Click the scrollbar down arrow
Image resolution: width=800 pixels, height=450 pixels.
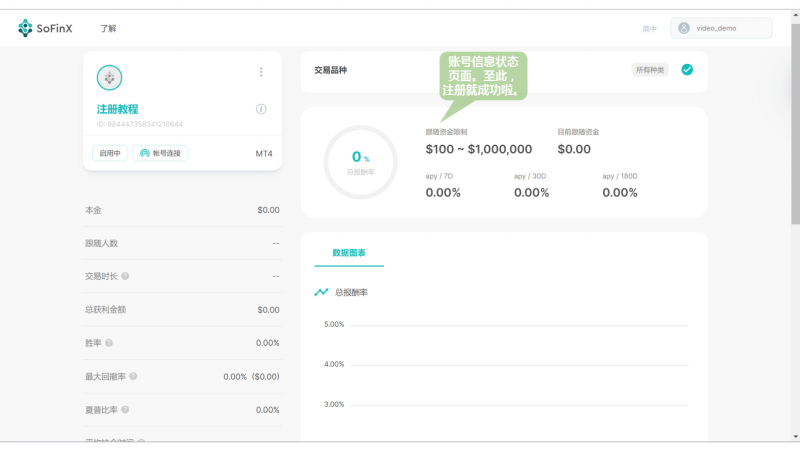795,437
